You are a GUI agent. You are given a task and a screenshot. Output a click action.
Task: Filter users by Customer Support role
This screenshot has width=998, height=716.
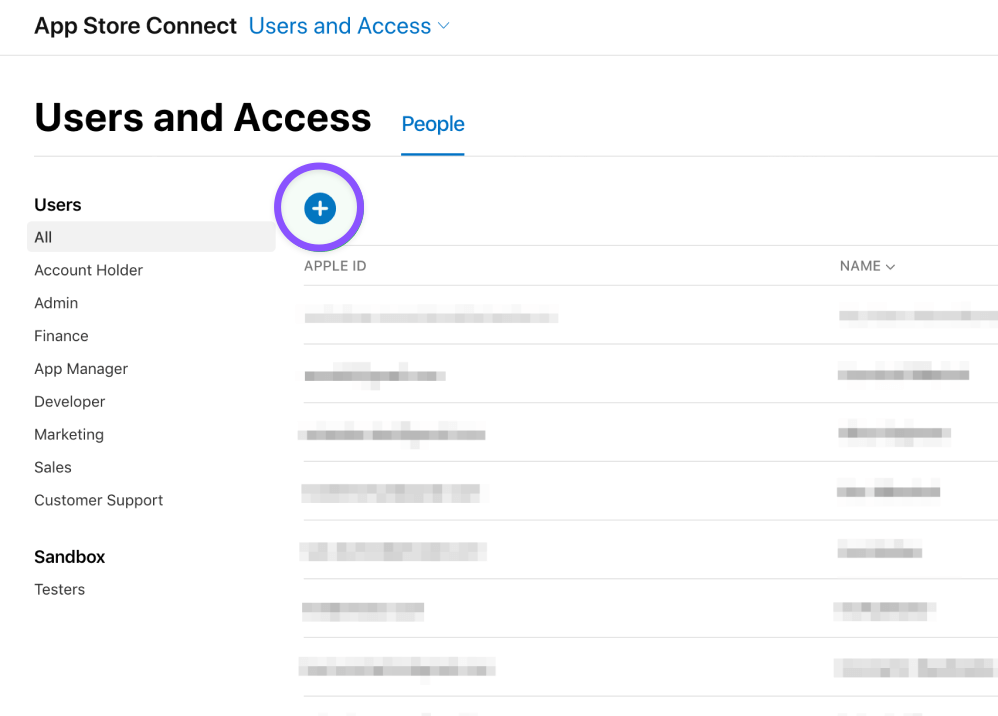point(99,500)
